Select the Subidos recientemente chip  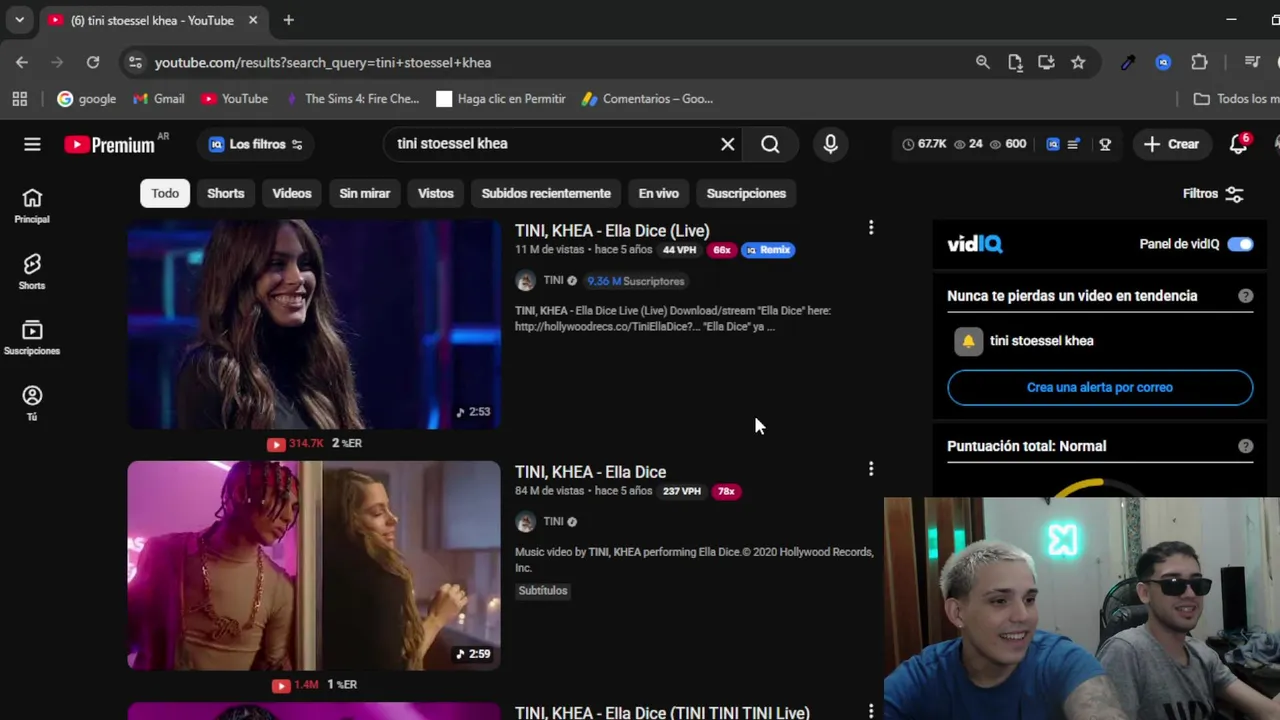click(546, 193)
